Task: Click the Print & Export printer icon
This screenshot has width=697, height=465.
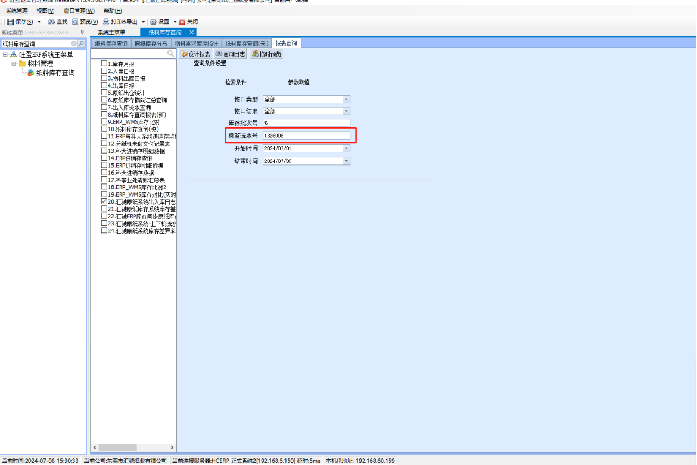Action: pos(106,22)
